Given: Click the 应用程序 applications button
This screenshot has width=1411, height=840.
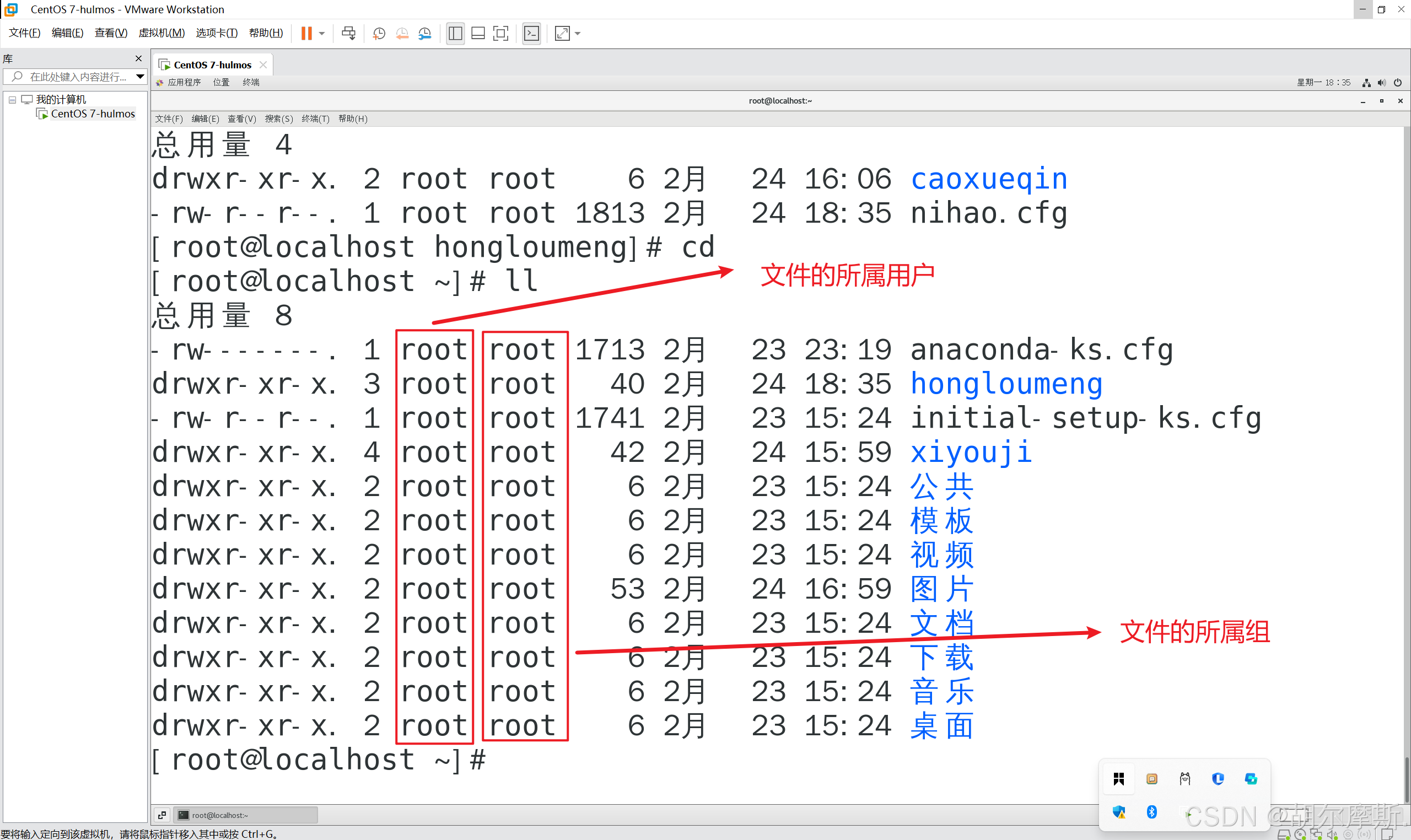Looking at the screenshot, I should point(184,83).
